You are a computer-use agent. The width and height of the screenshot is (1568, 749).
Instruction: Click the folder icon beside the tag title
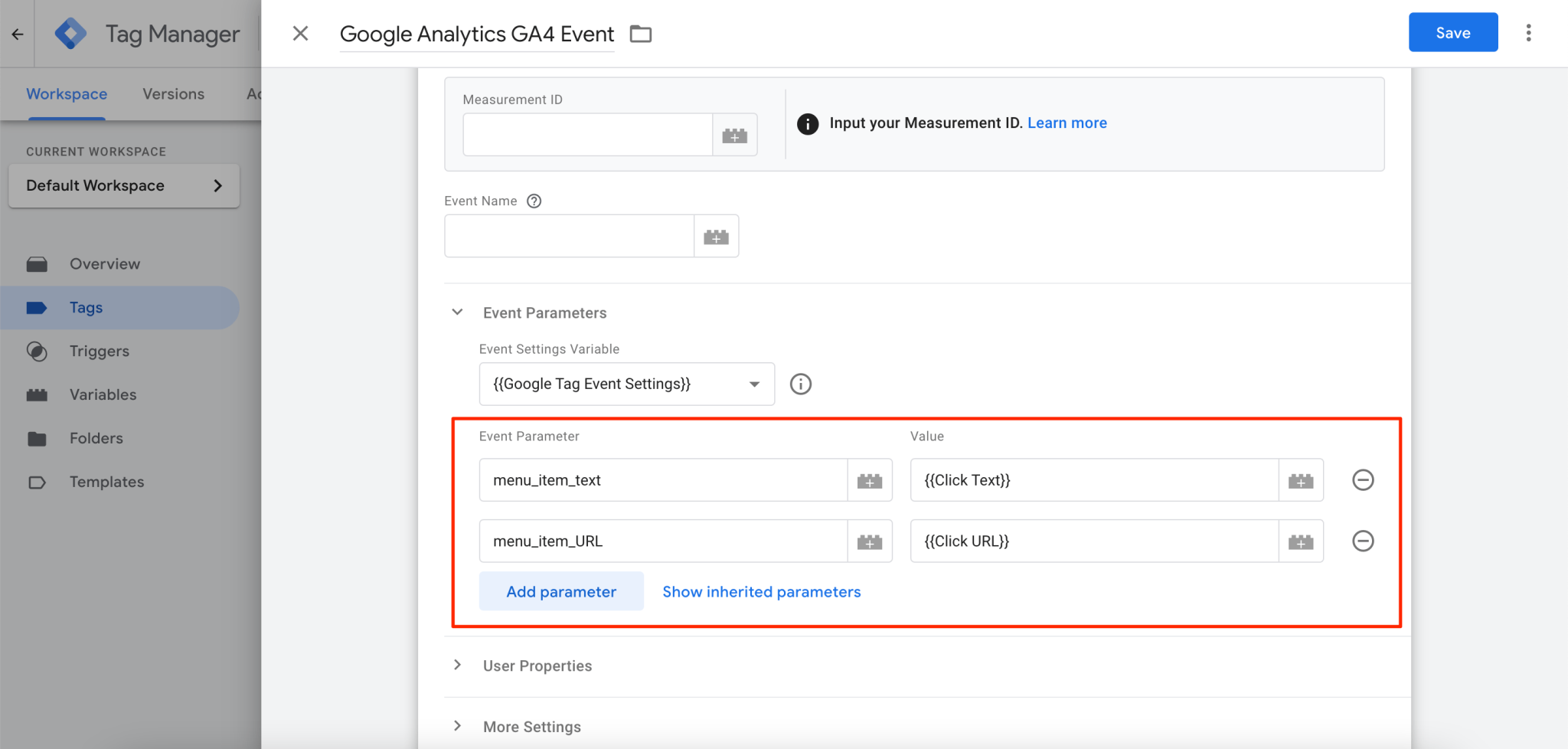[x=641, y=34]
